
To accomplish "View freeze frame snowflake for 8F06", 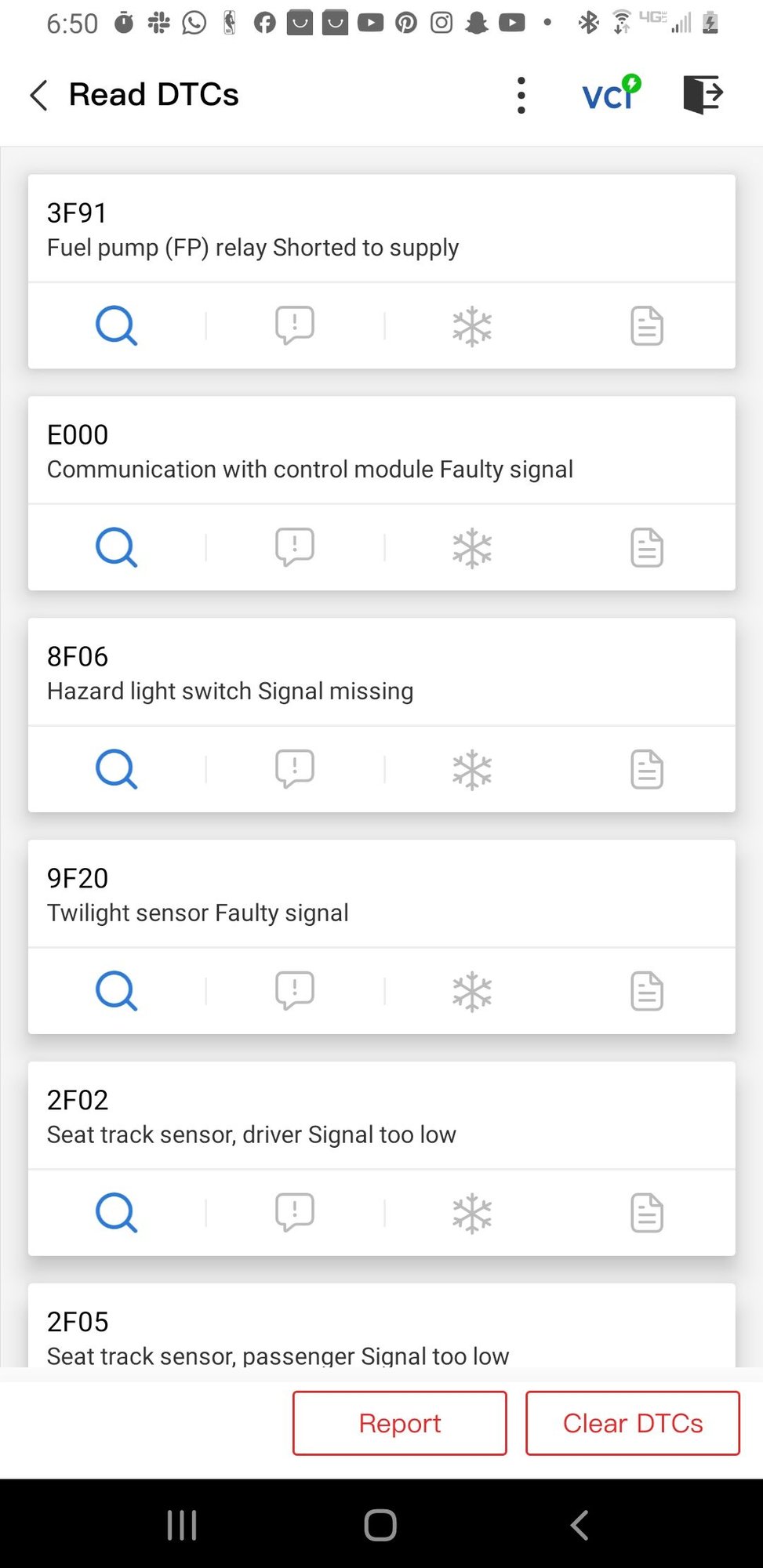I will pyautogui.click(x=472, y=769).
